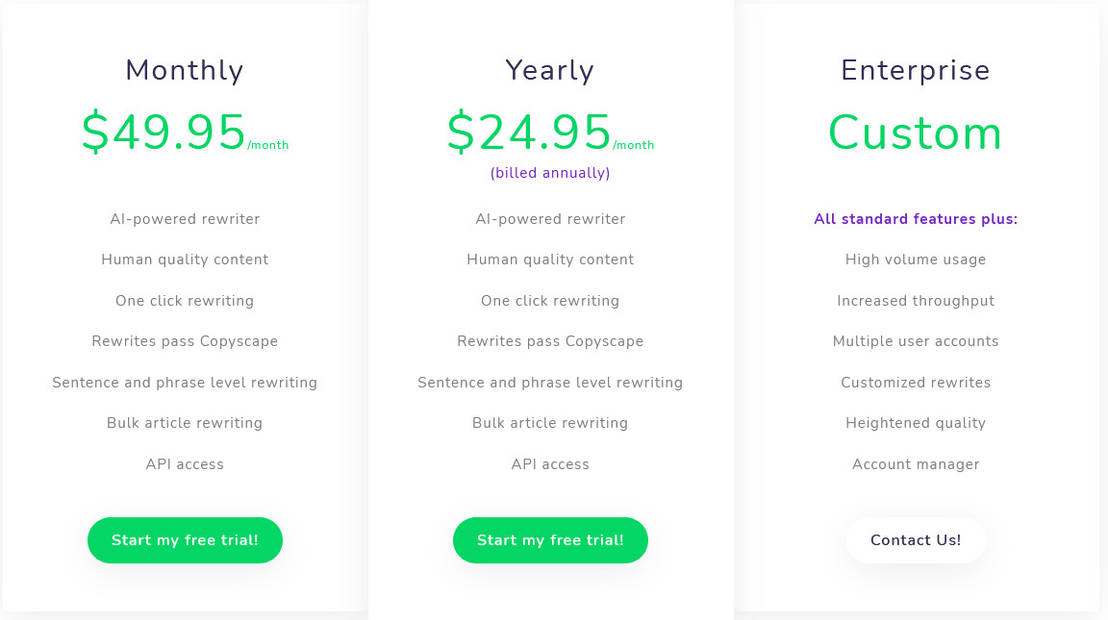Click 'API access' in Monthly column
The width and height of the screenshot is (1108, 620).
pos(185,464)
